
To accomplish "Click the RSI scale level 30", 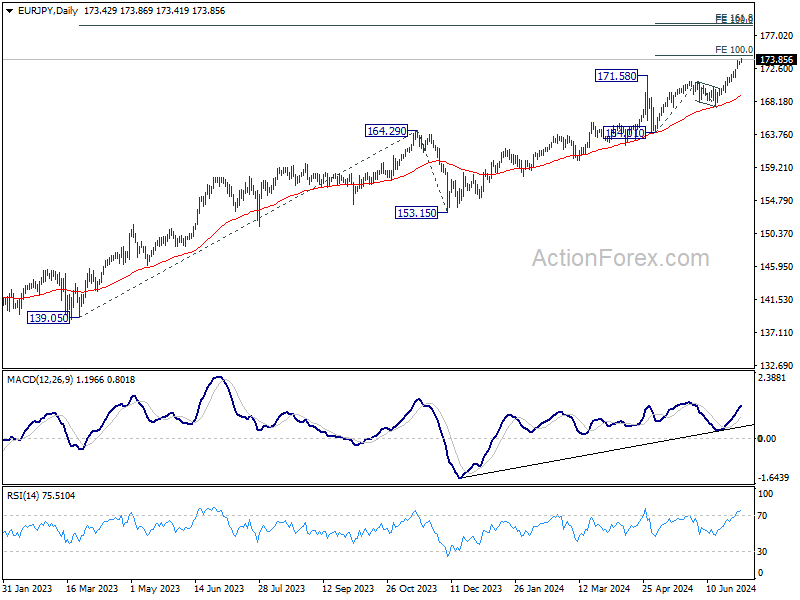I will point(762,552).
